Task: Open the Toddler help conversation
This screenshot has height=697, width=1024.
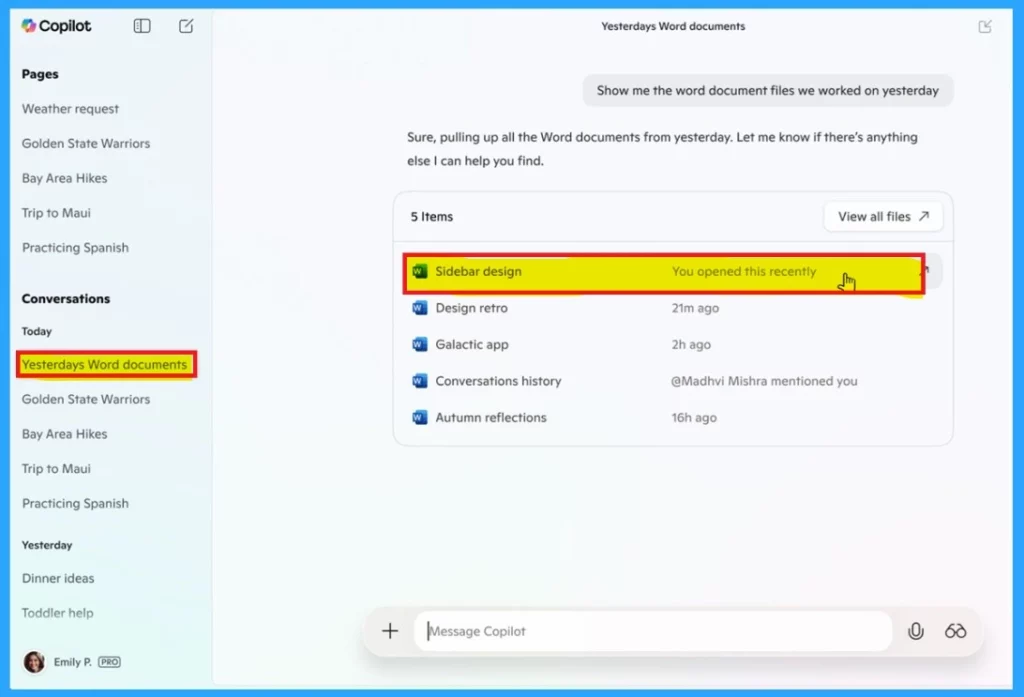Action: click(x=57, y=613)
